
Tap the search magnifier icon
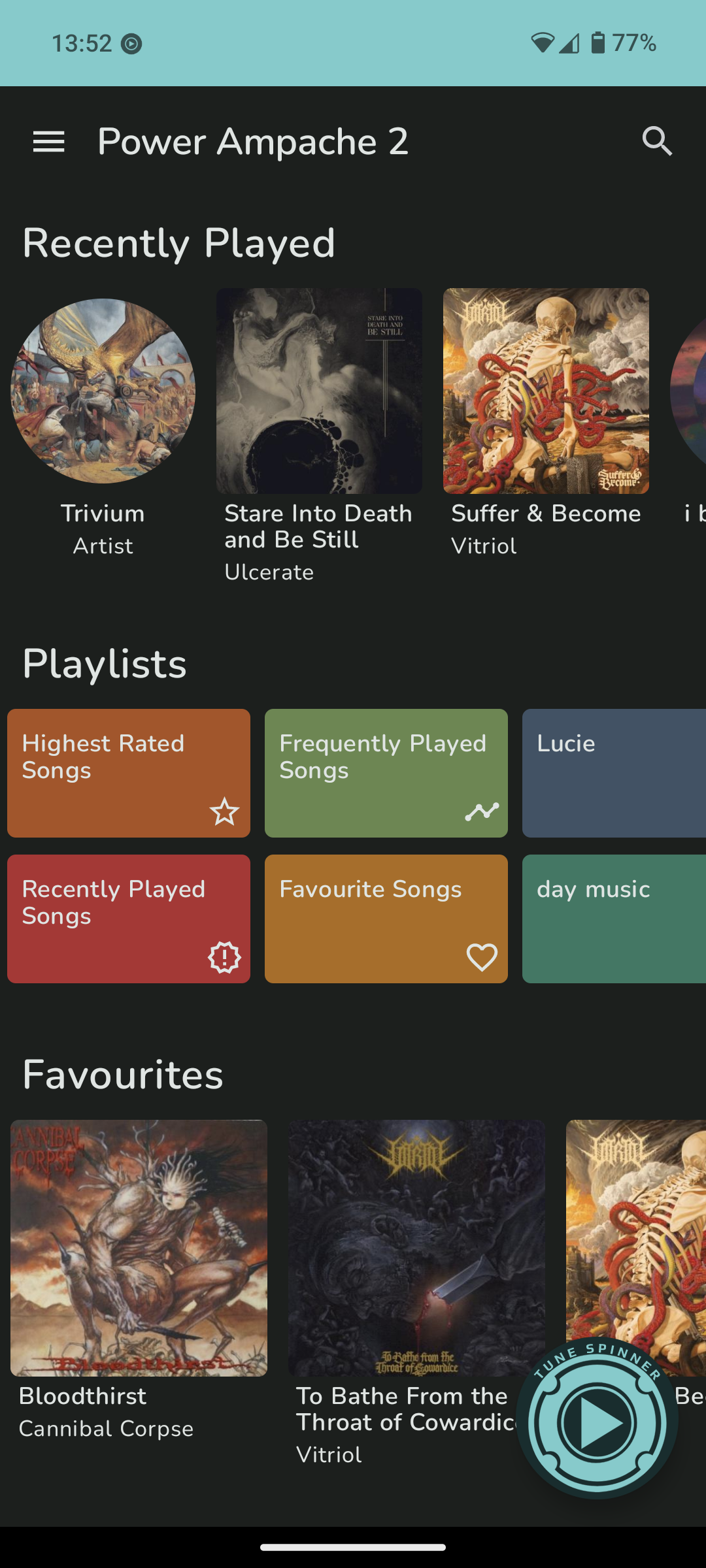(x=657, y=142)
